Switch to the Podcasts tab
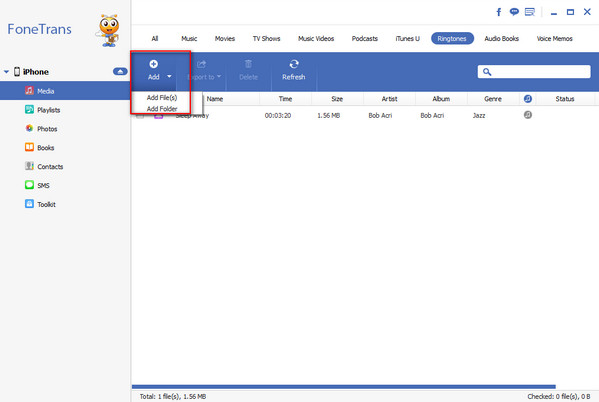The height and width of the screenshot is (402, 599). [x=364, y=39]
